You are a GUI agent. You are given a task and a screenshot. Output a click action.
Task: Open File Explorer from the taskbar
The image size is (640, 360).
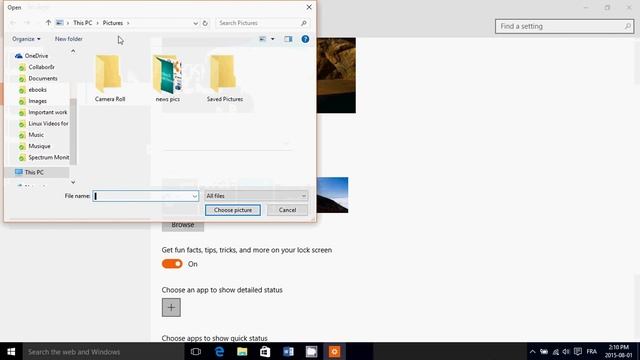(242, 351)
